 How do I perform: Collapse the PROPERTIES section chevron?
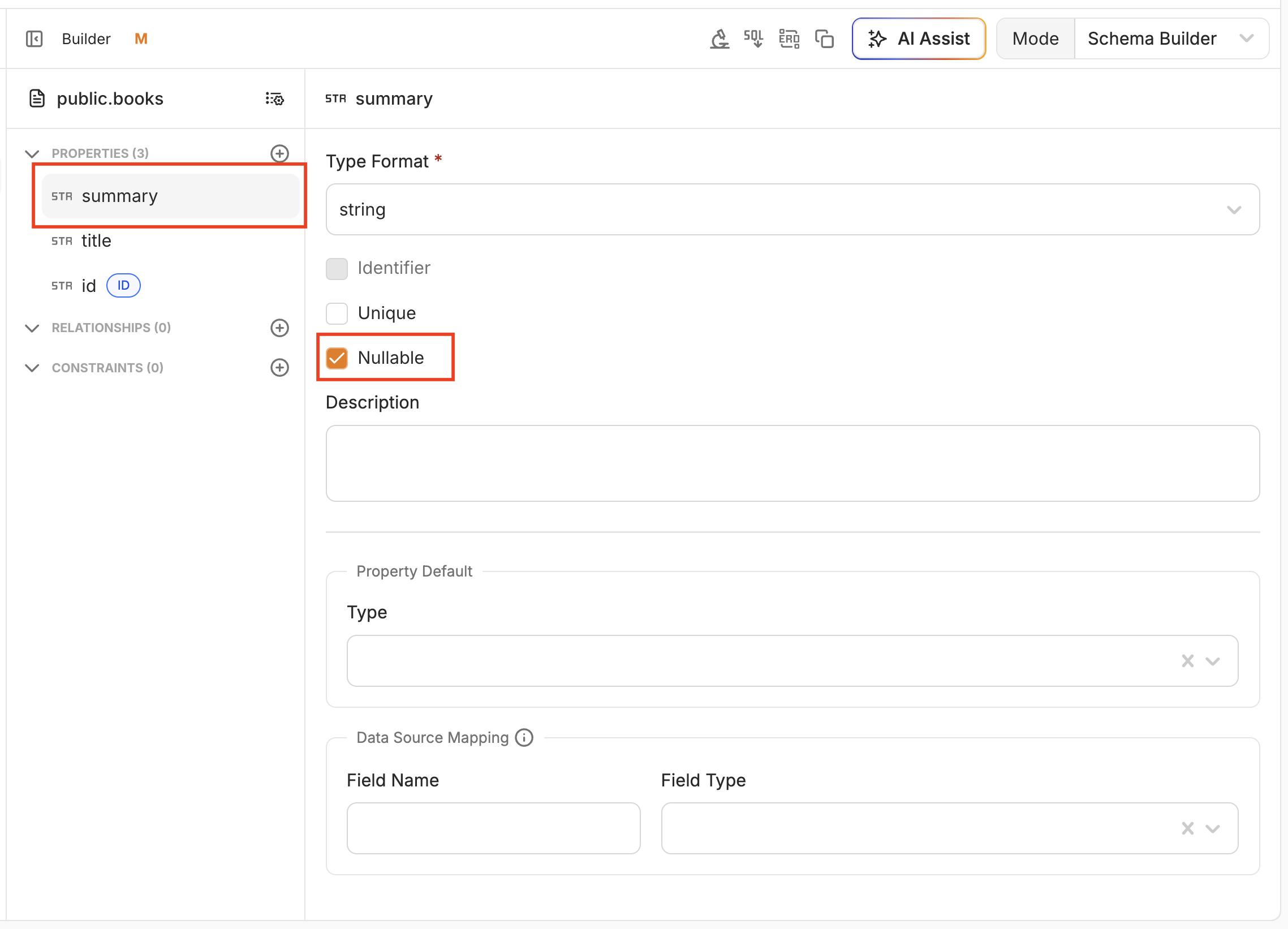pyautogui.click(x=32, y=153)
